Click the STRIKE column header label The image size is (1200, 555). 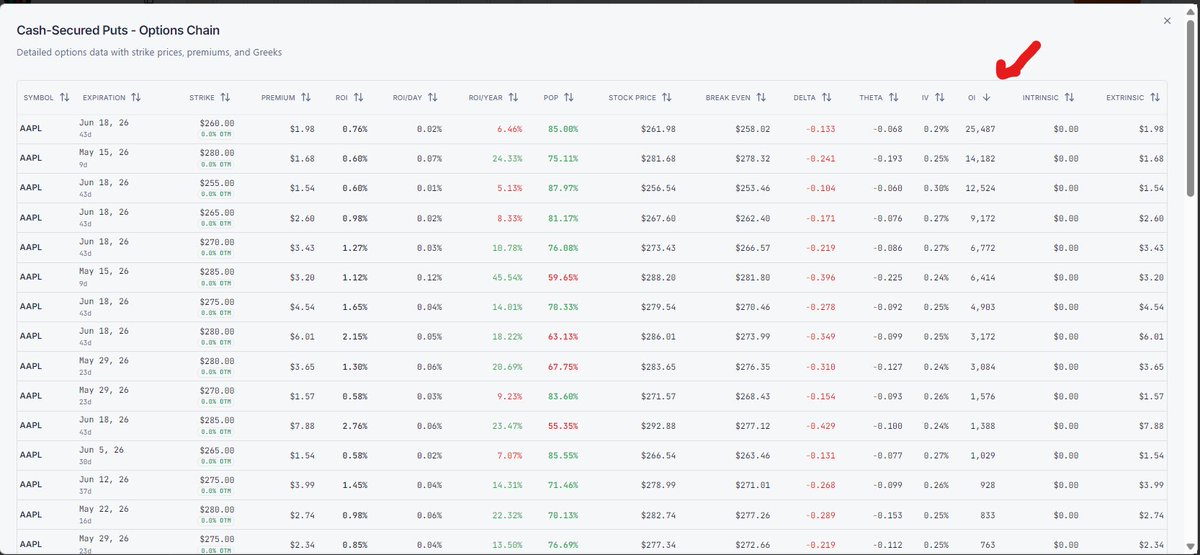point(201,98)
